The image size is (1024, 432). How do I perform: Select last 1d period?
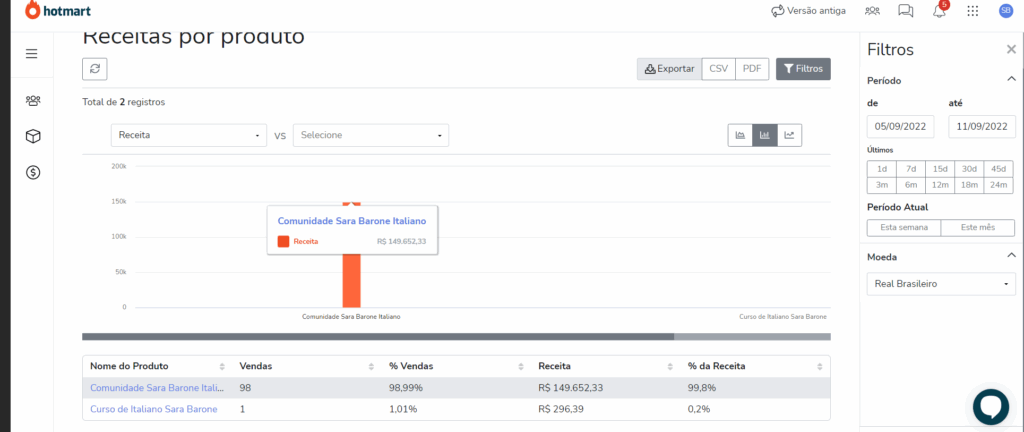882,169
